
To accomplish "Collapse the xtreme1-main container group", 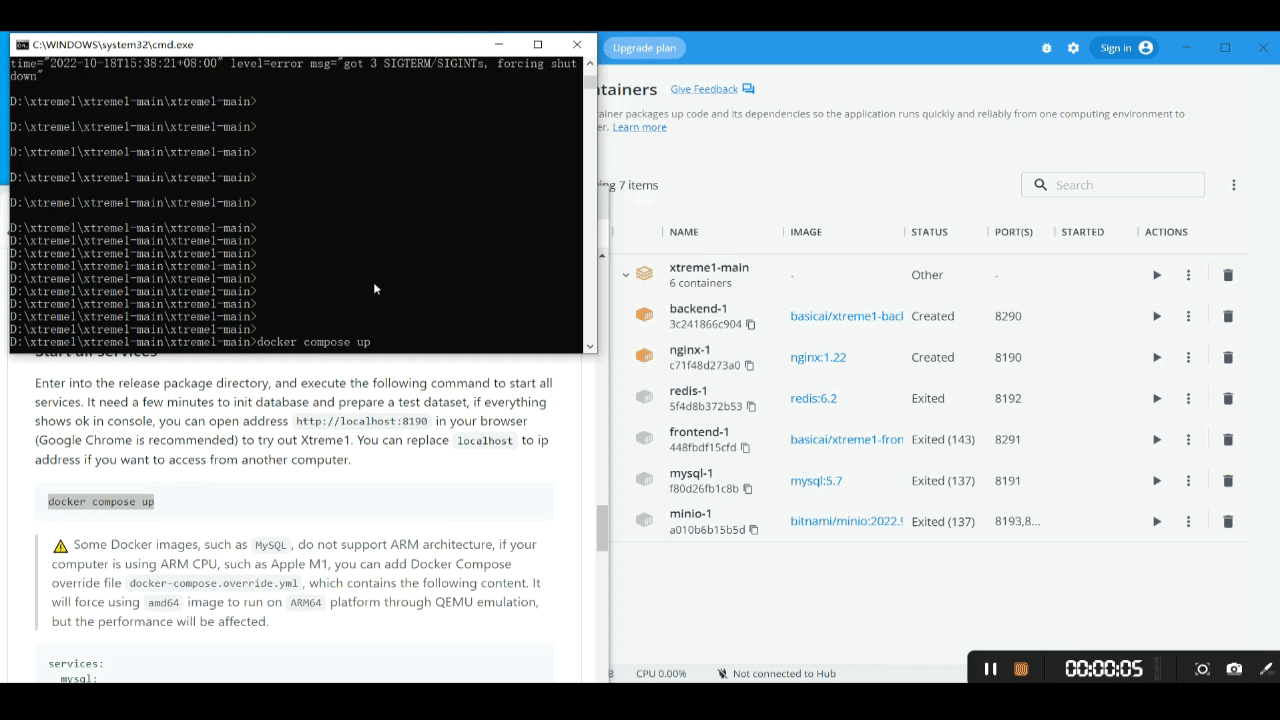I will click(x=626, y=275).
